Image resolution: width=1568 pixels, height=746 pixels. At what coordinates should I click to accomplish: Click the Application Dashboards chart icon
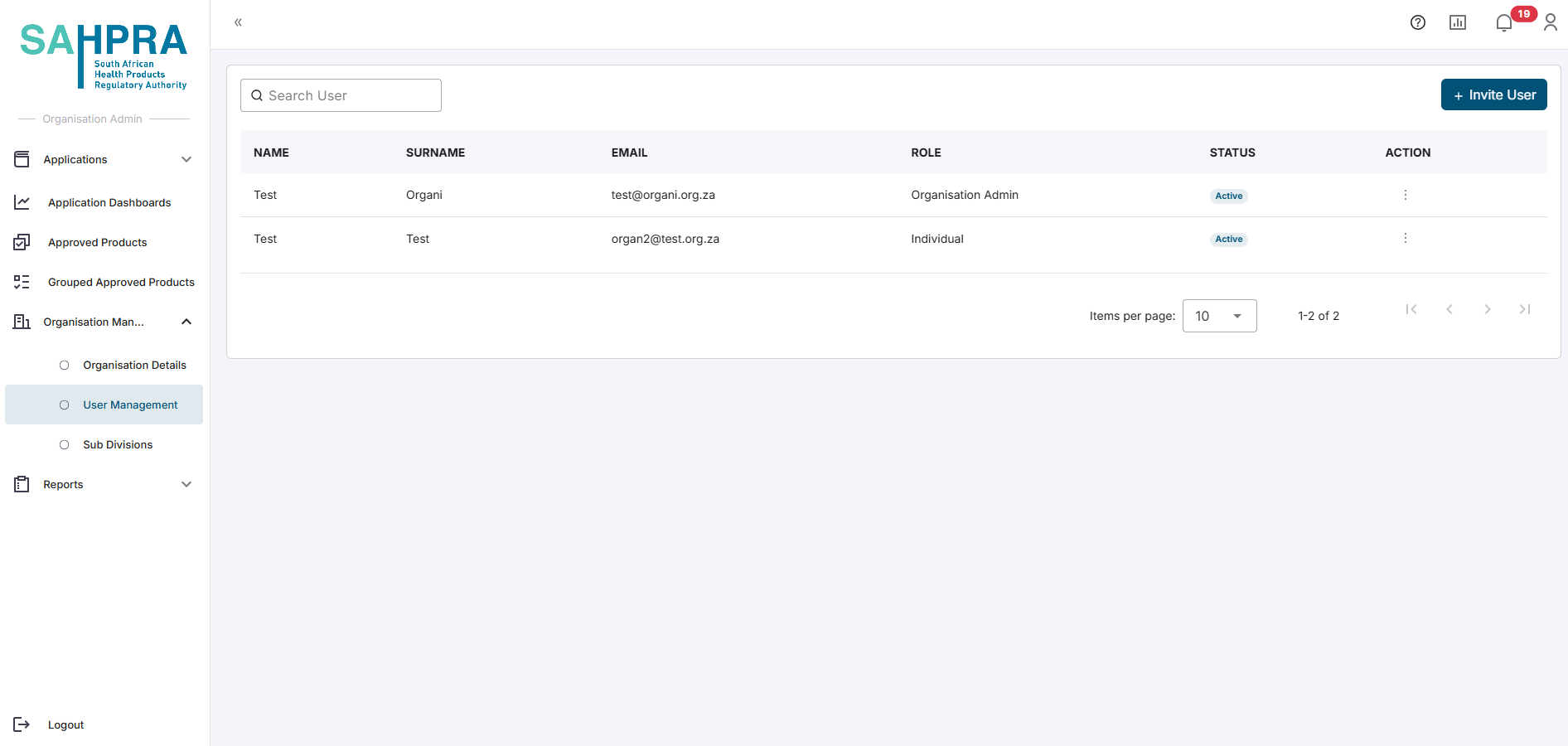point(22,202)
